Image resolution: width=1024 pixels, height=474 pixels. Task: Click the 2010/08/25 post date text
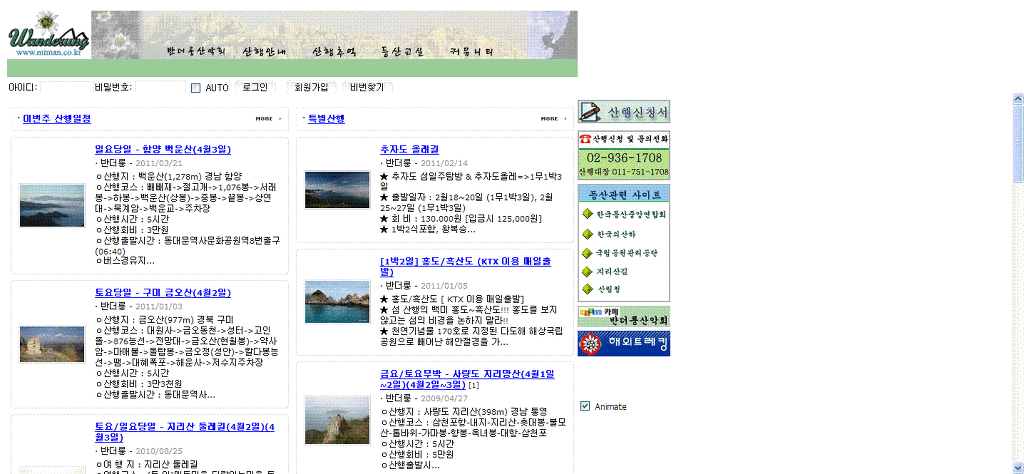pyautogui.click(x=159, y=450)
